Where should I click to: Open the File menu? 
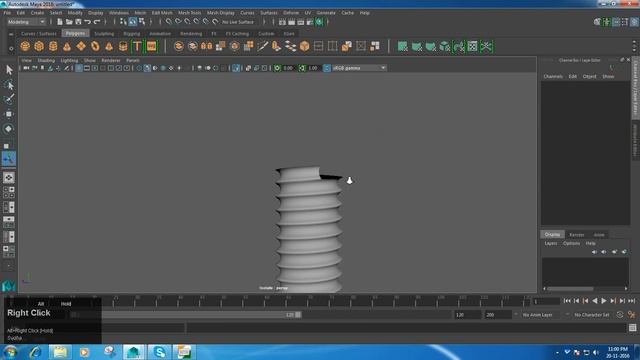tap(7, 13)
